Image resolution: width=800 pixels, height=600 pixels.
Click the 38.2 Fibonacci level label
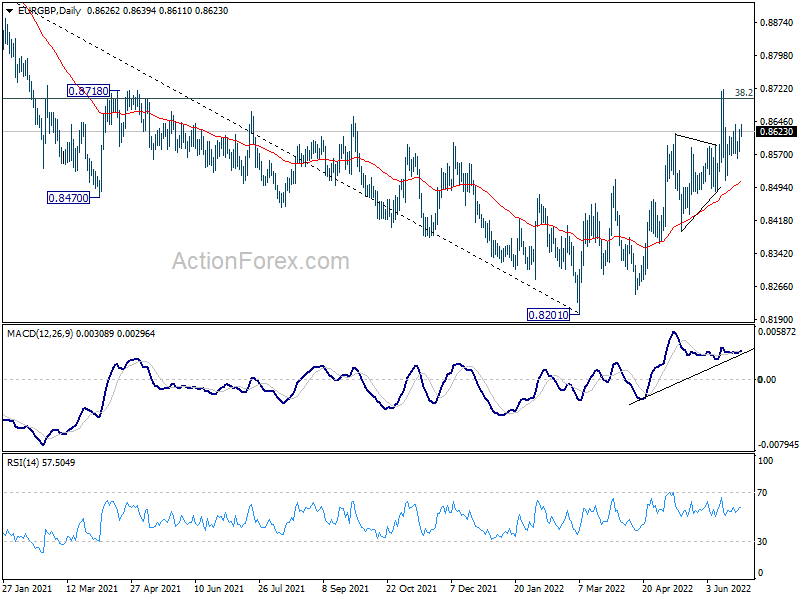[743, 93]
